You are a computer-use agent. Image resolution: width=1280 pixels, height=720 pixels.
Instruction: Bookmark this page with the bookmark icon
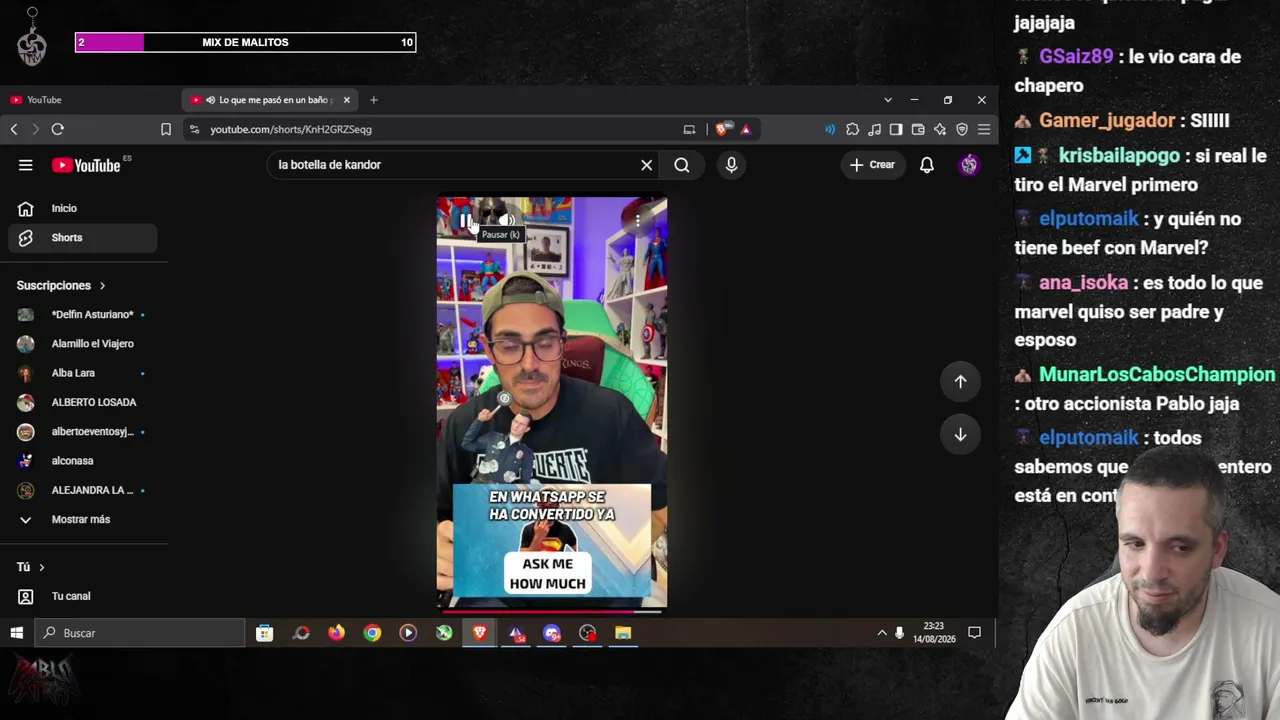click(x=166, y=129)
